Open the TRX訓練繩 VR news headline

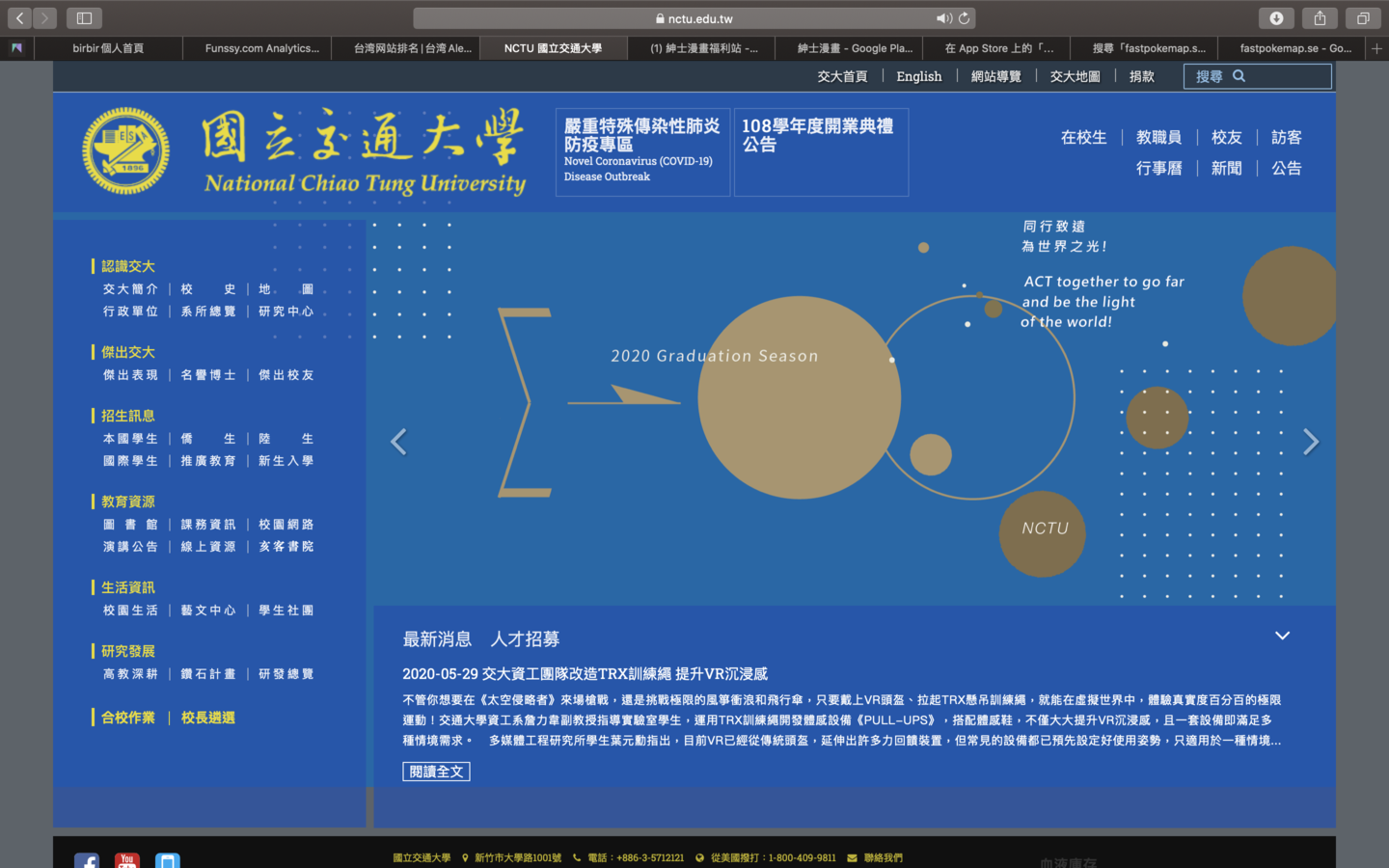coord(586,674)
